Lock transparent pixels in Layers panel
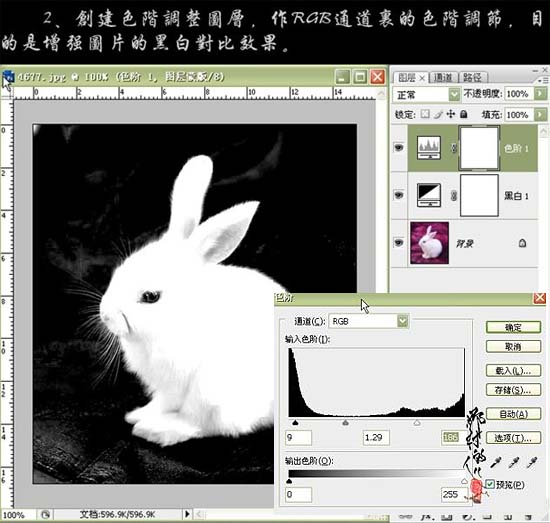 point(425,114)
